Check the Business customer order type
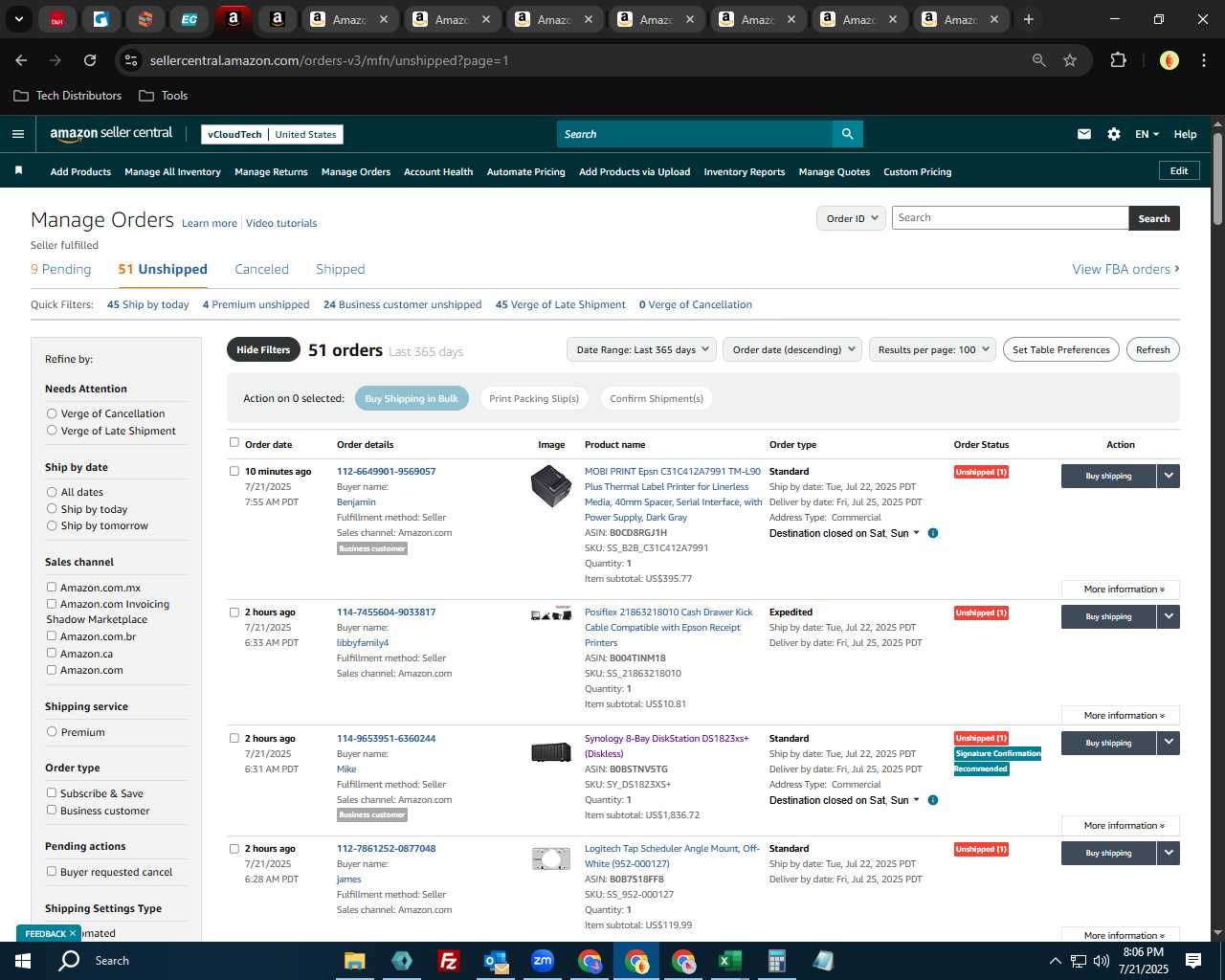Image resolution: width=1225 pixels, height=980 pixels. (52, 811)
